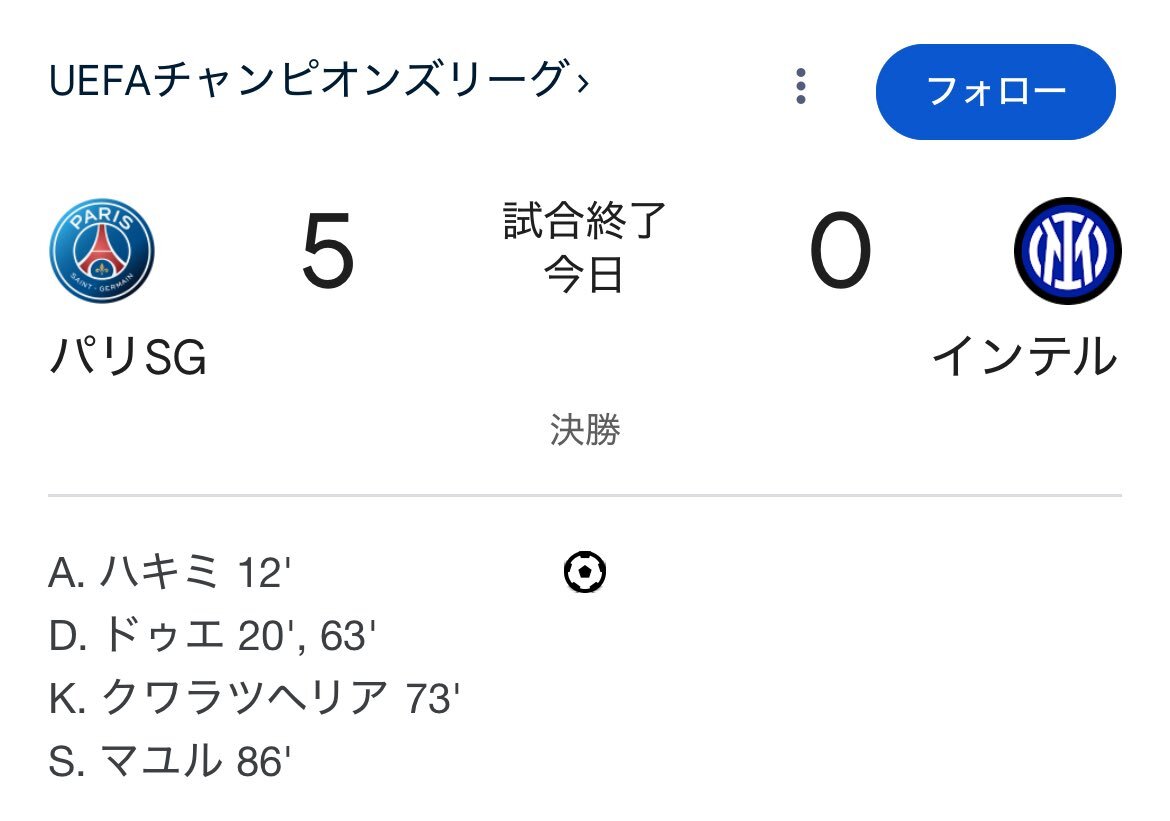Click the 86' goal minute marker
The image size is (1170, 821).
point(264,762)
